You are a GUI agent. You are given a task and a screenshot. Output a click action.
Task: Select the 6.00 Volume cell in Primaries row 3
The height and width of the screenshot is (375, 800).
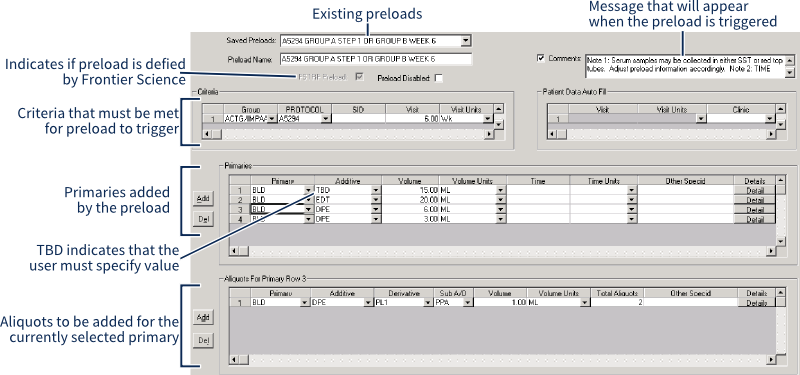[x=410, y=209]
